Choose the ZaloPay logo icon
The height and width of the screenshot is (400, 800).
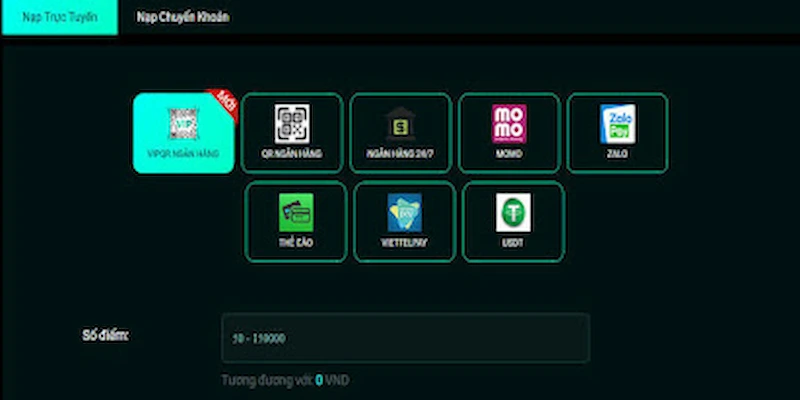[x=617, y=124]
